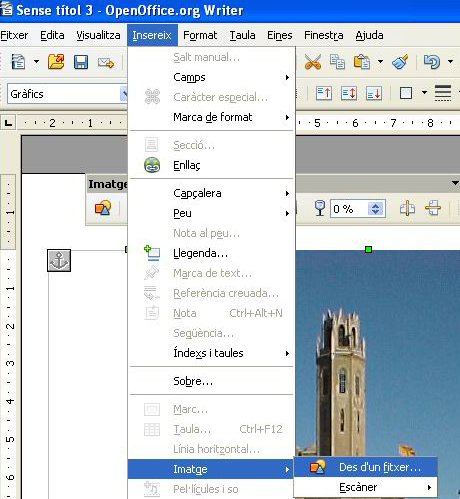This screenshot has height=499, width=460.
Task: Choose Enllaç menu item
Action: 211,165
